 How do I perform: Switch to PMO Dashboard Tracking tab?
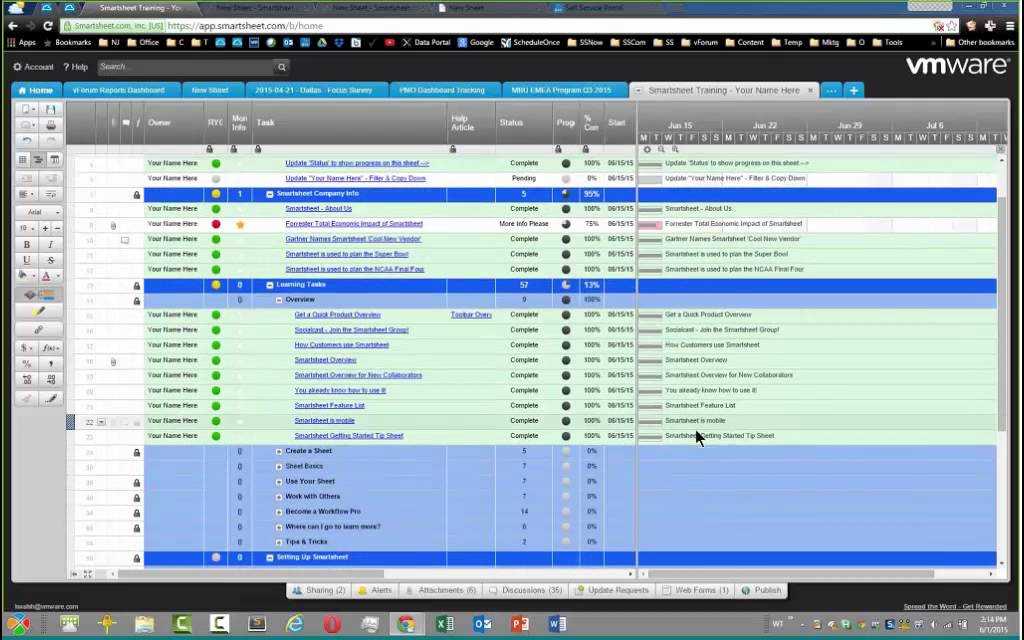pyautogui.click(x=442, y=90)
